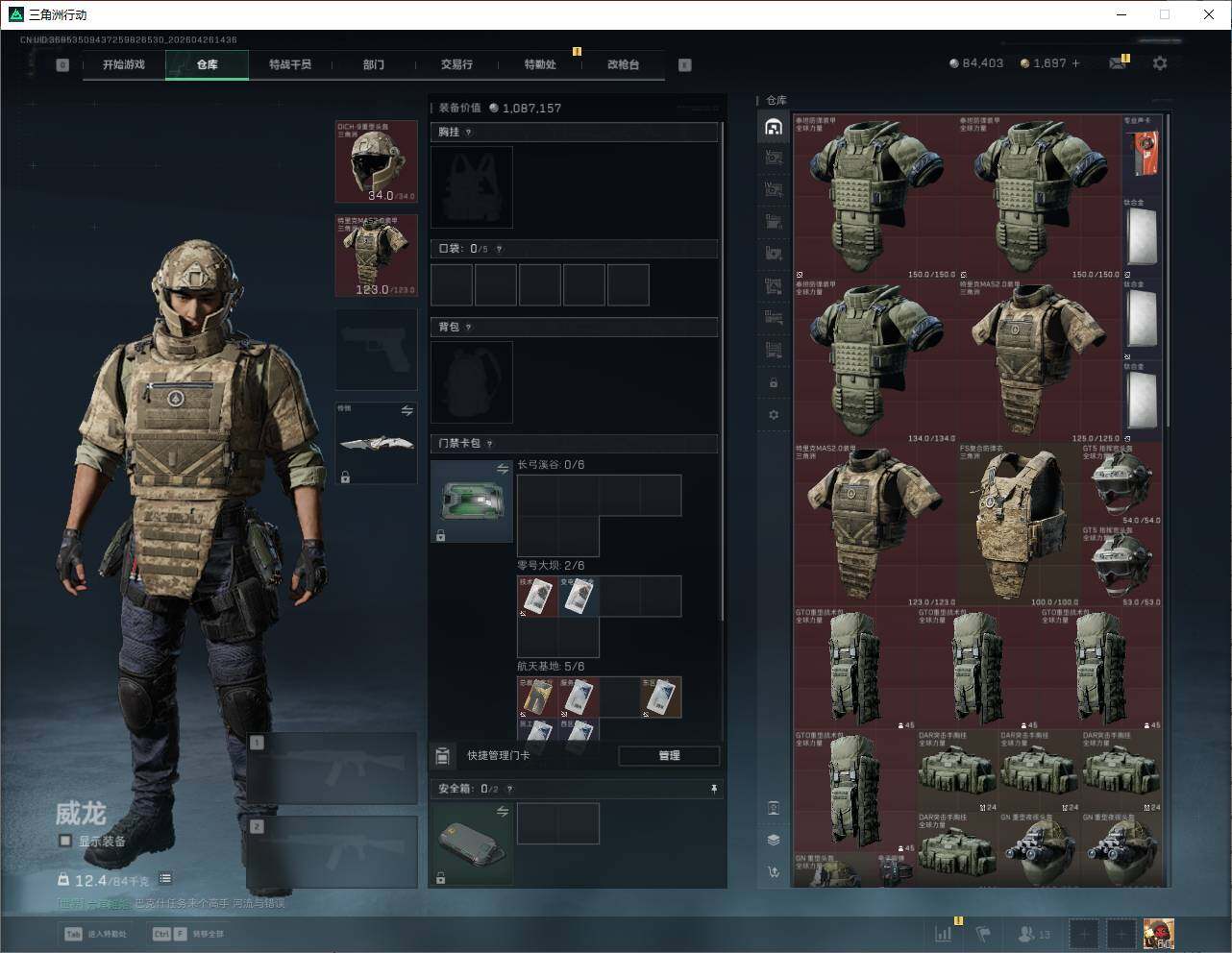Click the help icon next to 胸挂
Screen dimensions: 1232x953
click(x=468, y=133)
